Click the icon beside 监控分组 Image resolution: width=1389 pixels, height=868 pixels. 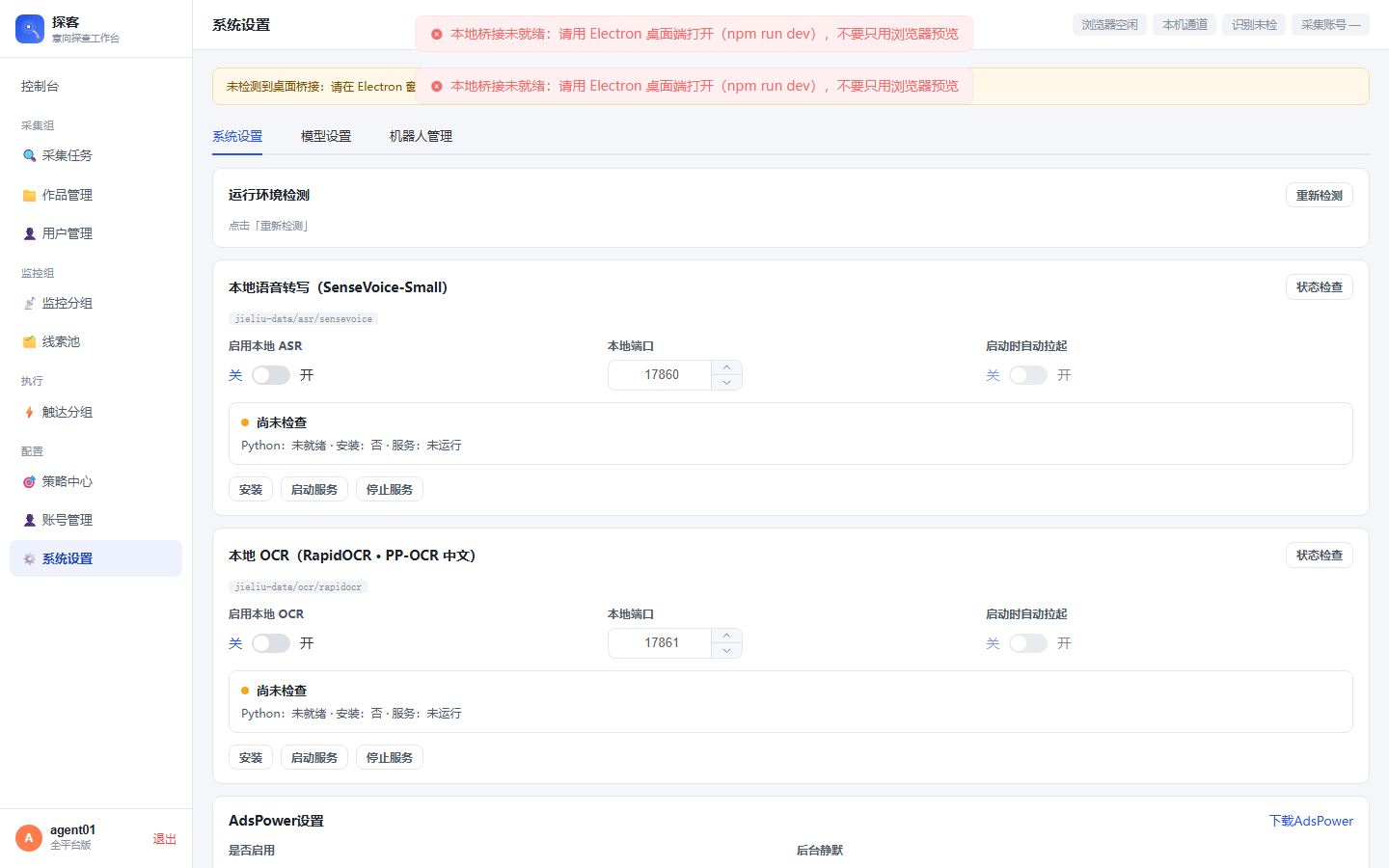(30, 303)
